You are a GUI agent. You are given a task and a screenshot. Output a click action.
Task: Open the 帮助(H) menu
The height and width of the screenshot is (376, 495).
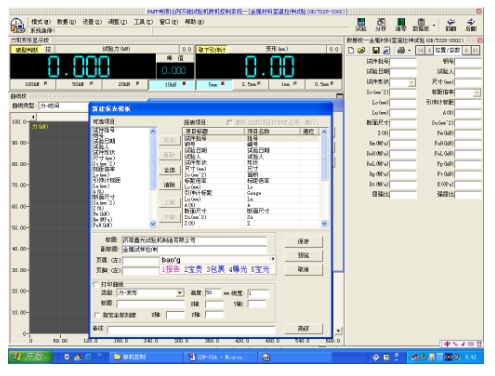click(194, 22)
